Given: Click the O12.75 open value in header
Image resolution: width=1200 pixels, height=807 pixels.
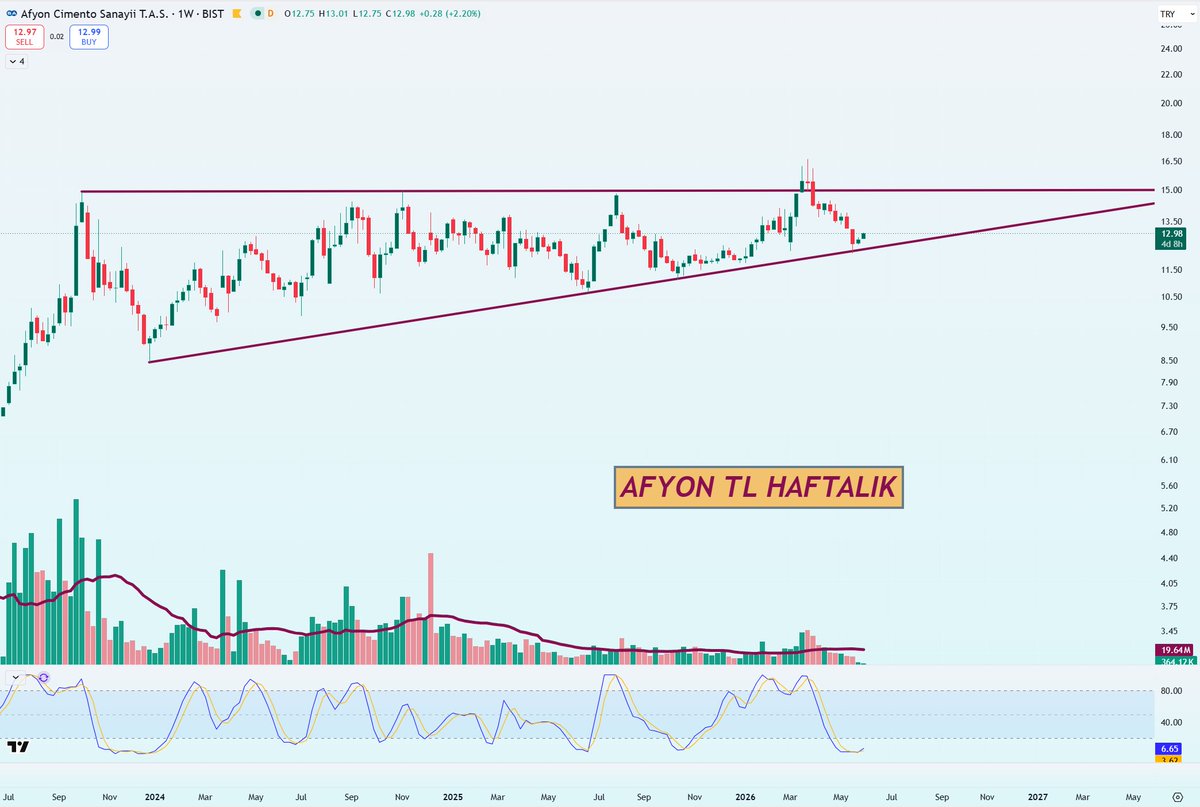Looking at the screenshot, I should click(x=301, y=14).
